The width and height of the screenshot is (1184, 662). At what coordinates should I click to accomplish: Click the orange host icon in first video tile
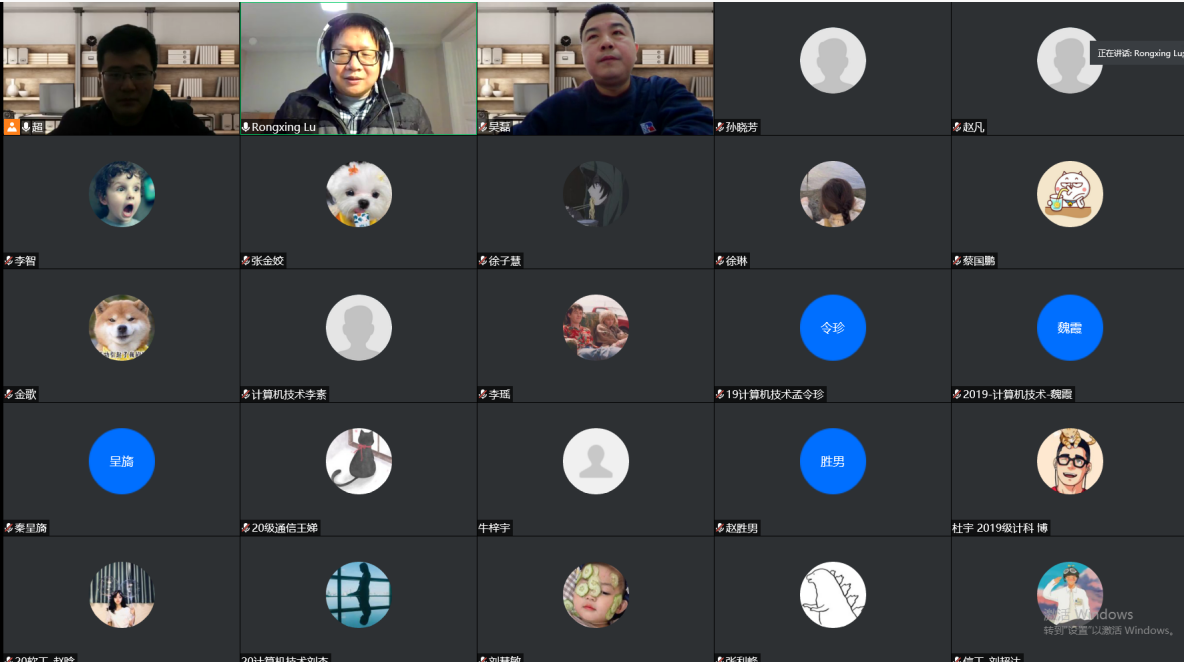[x=11, y=127]
